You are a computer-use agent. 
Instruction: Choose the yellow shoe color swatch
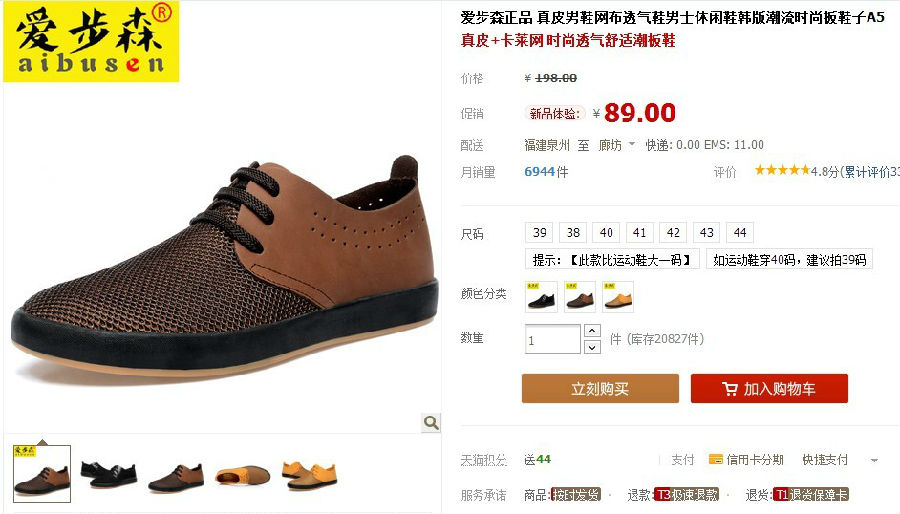point(618,297)
